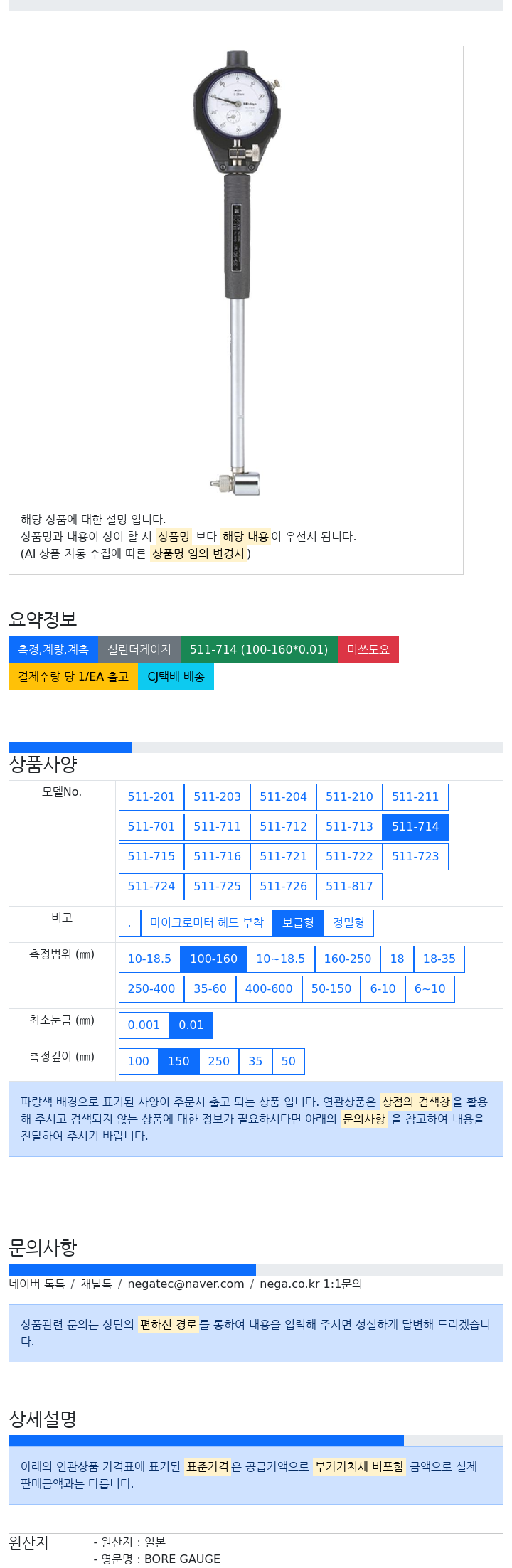
Task: Choose 마이크로미터 헤드 부착 option
Action: point(206,922)
